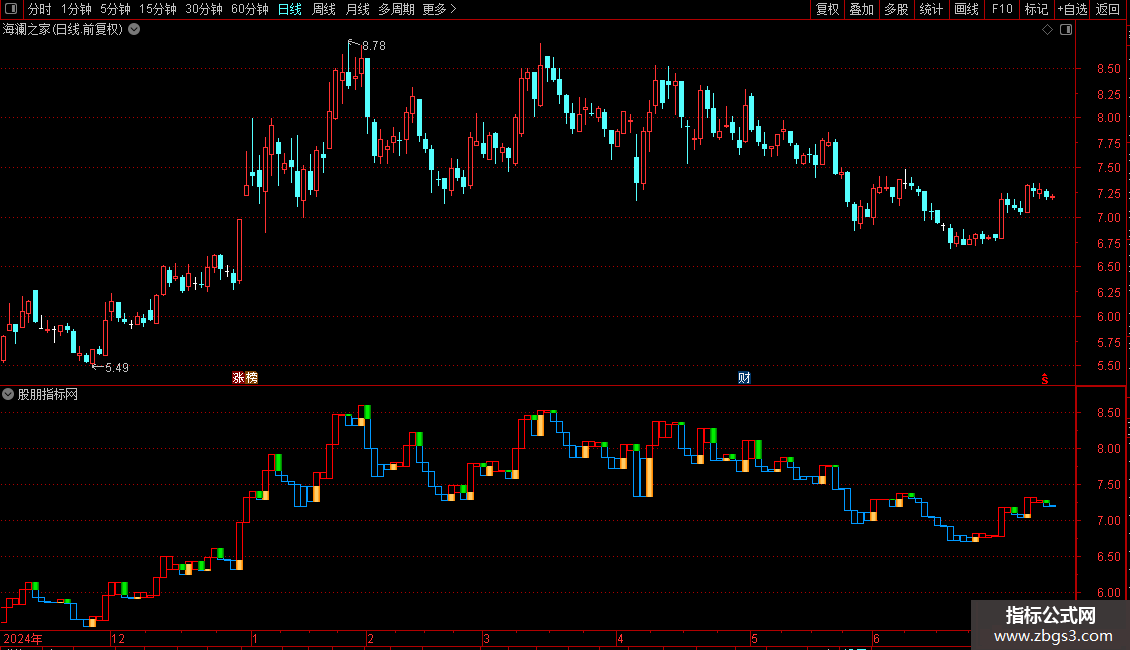The image size is (1130, 650).
Task: Switch to 月线 monthly chart
Action: coord(357,9)
